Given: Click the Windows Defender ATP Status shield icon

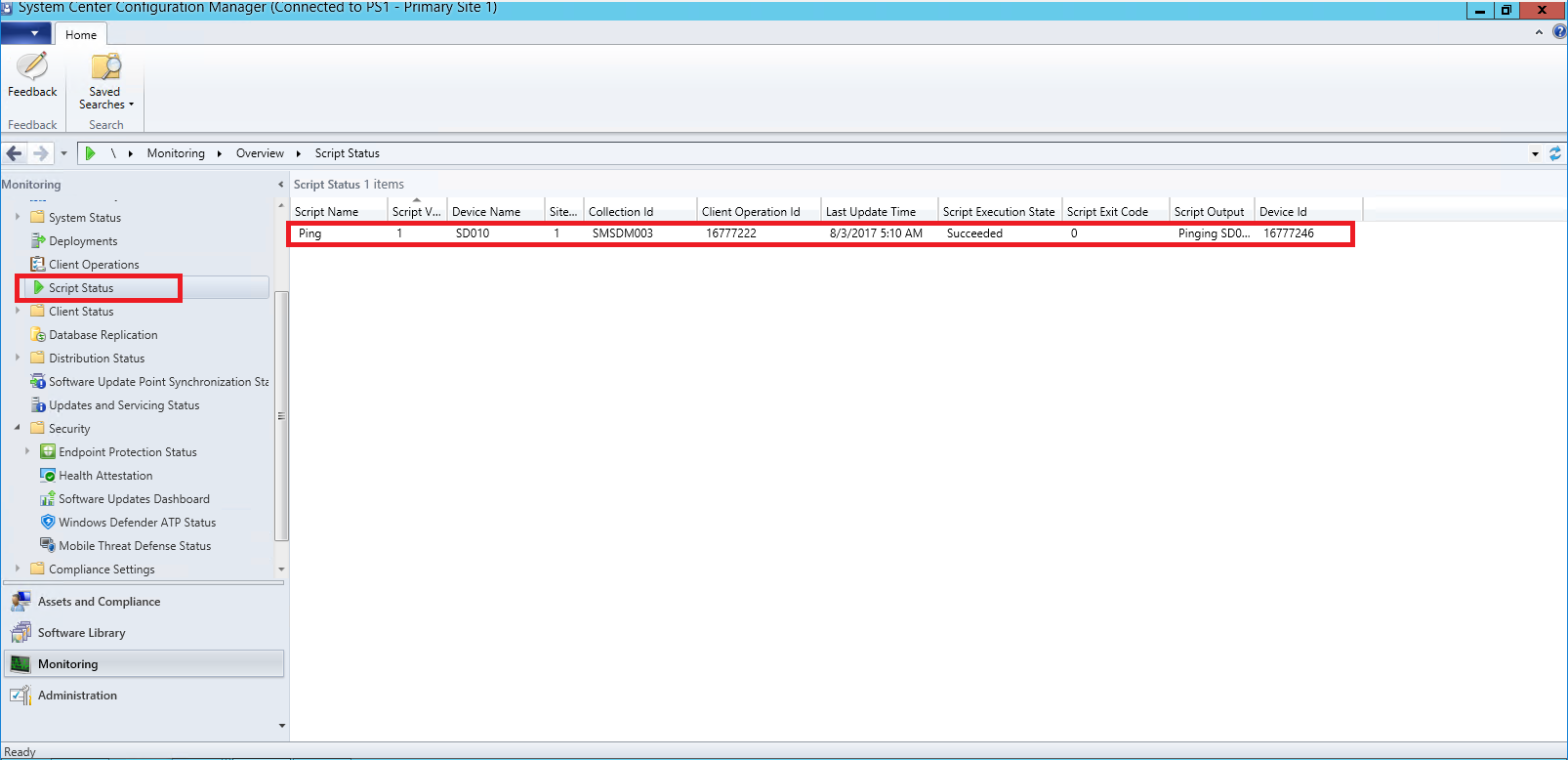Looking at the screenshot, I should 48,522.
